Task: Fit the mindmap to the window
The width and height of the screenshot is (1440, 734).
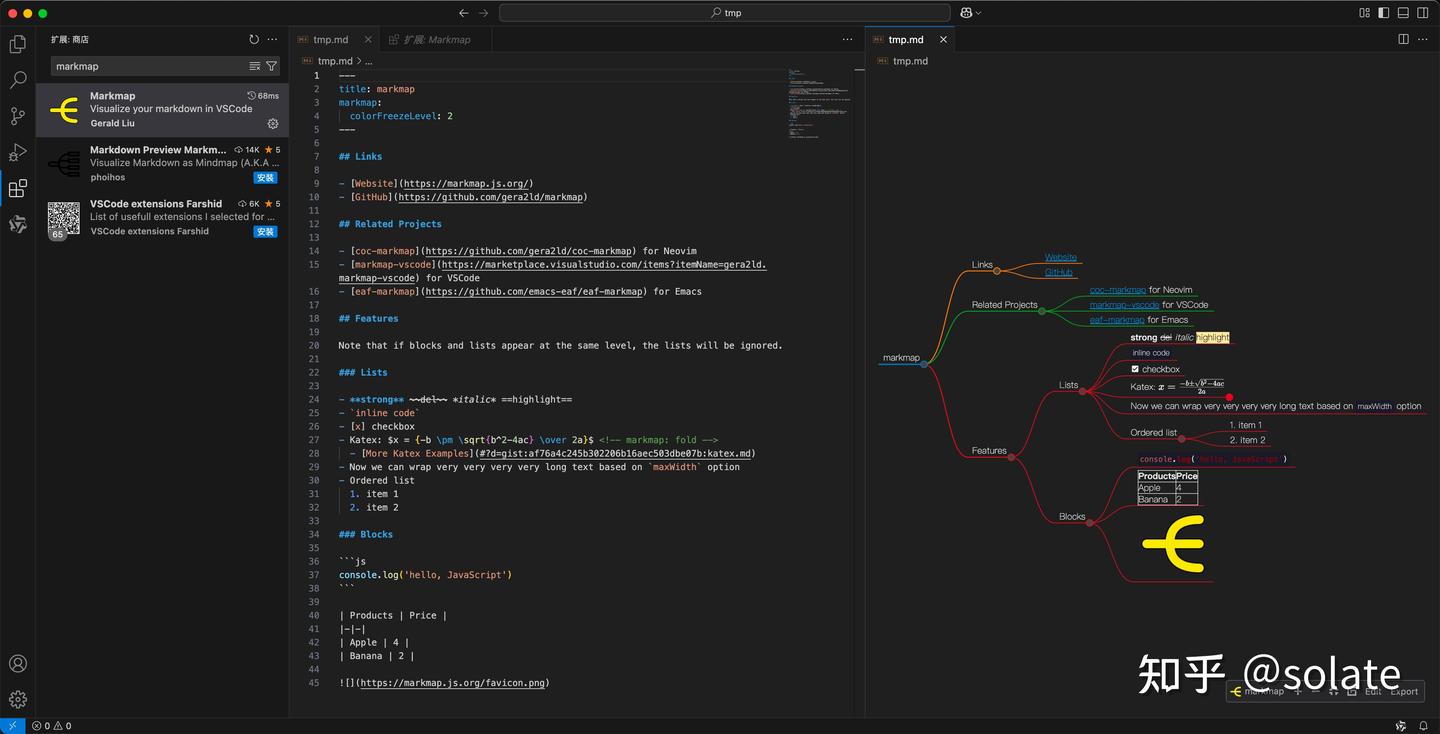Action: click(1334, 691)
